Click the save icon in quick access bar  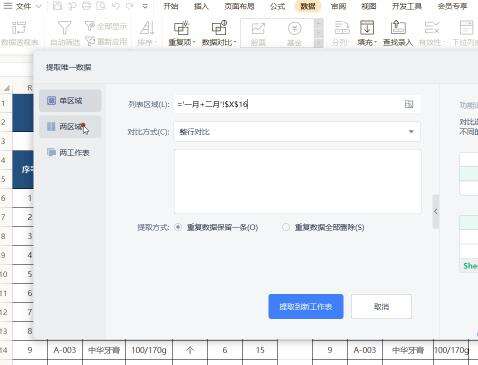coord(58,6)
